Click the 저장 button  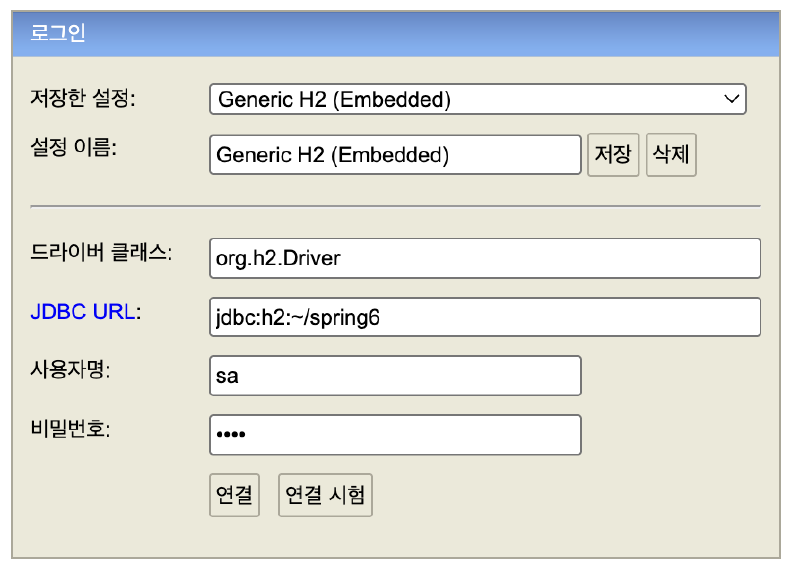point(613,155)
